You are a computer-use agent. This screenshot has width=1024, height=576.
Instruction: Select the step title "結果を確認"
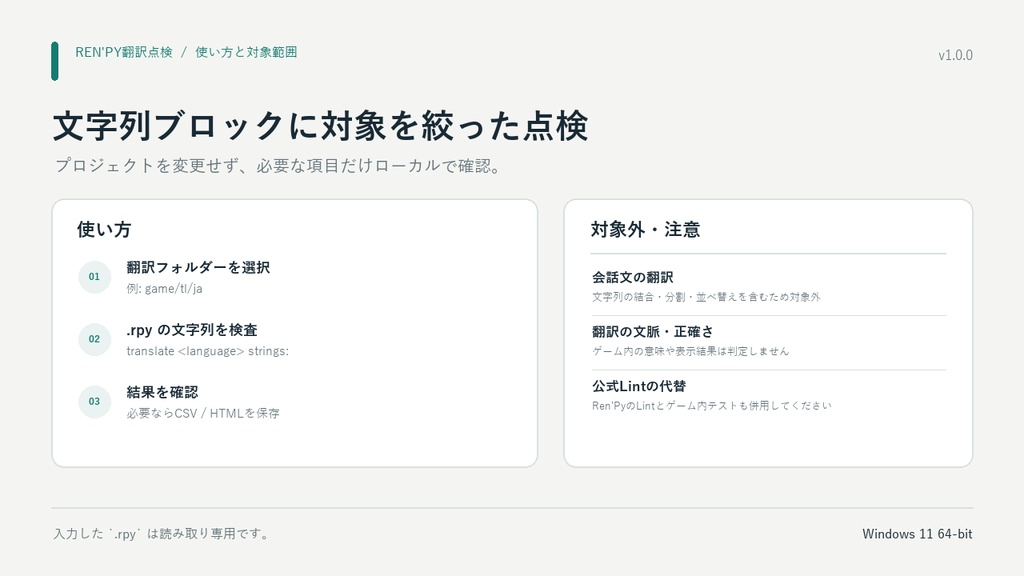pos(162,392)
